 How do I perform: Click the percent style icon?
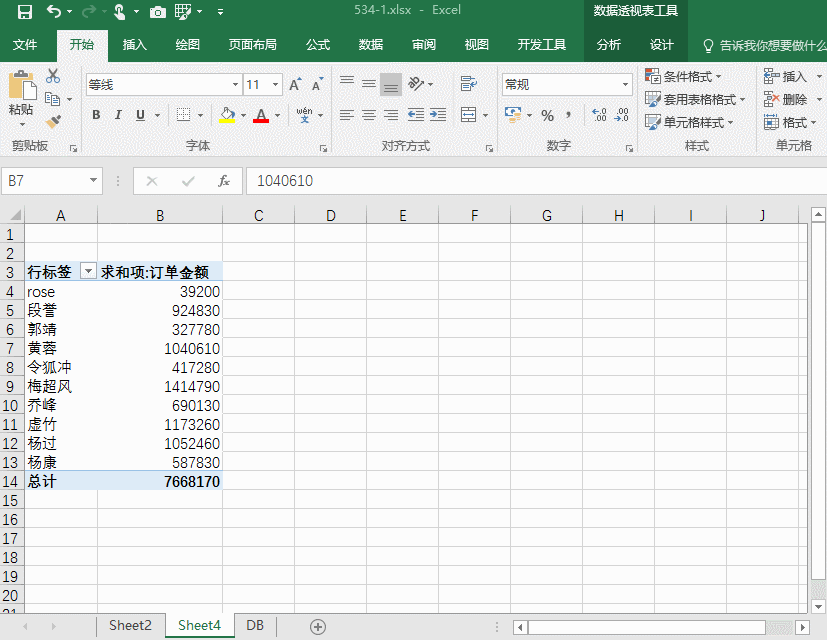point(547,116)
